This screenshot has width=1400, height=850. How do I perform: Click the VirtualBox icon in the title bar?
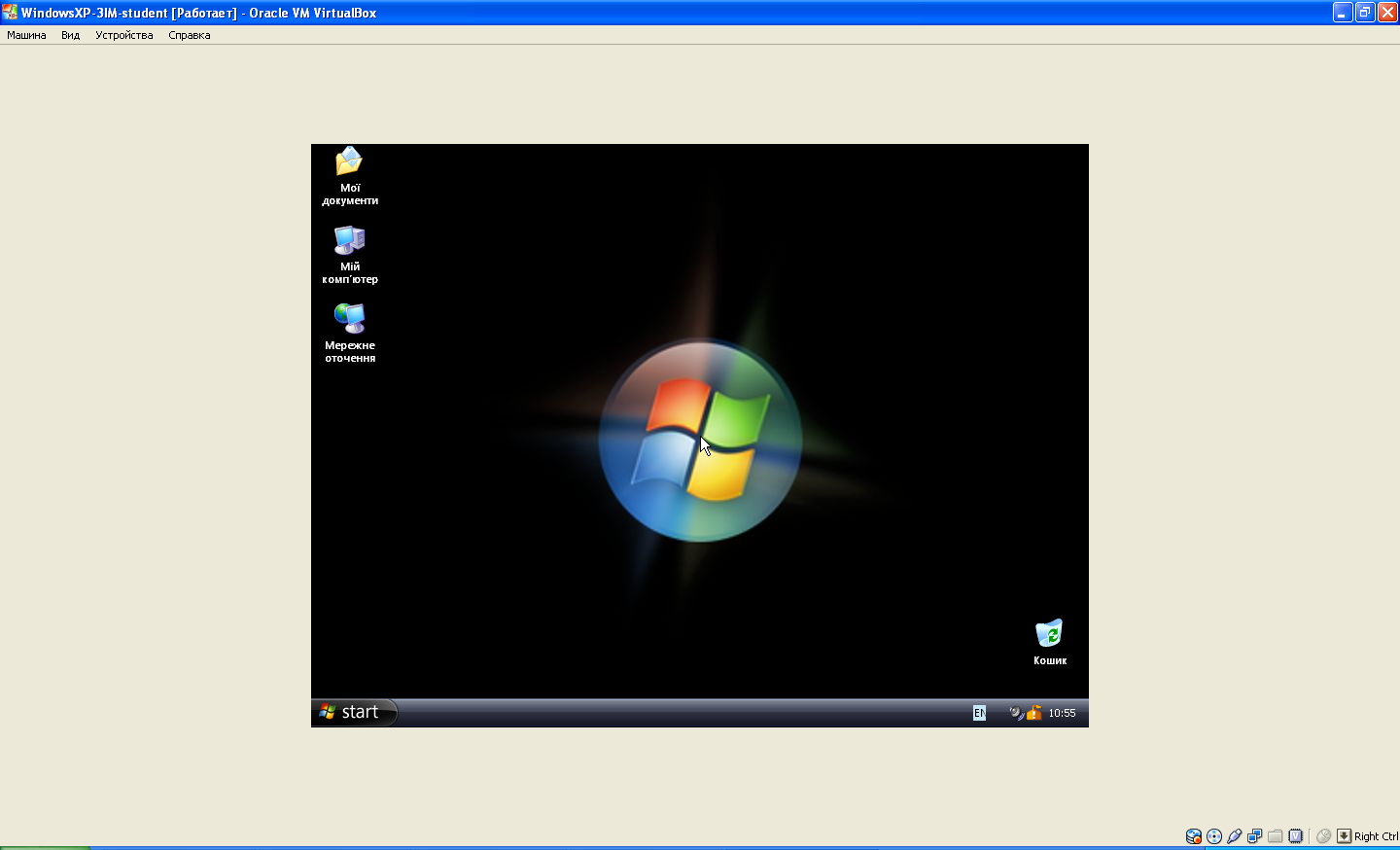point(10,12)
